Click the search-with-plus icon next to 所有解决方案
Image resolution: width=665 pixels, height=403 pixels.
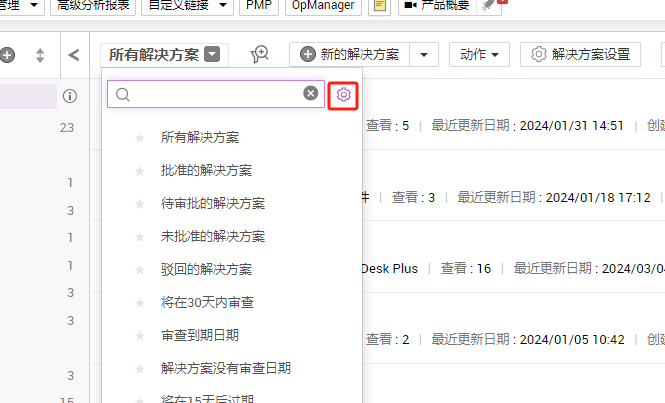(259, 54)
